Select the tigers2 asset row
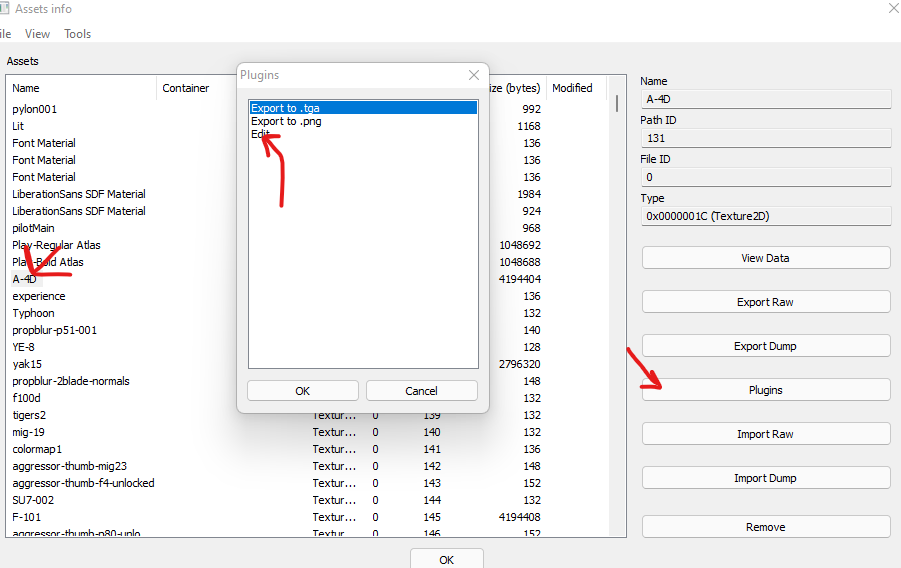Viewport: 901px width, 568px height. (x=29, y=415)
